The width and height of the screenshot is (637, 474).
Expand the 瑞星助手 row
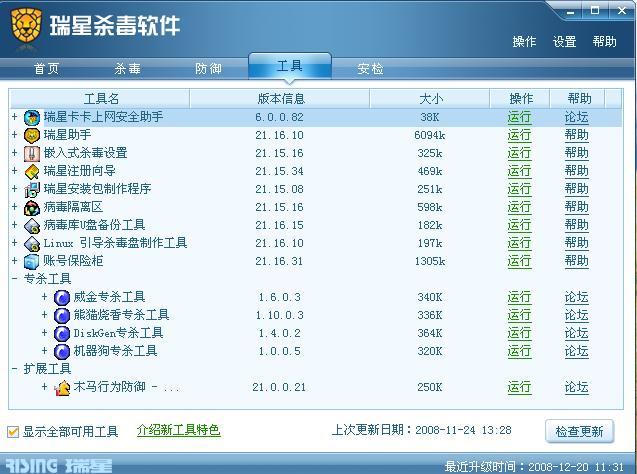pyautogui.click(x=15, y=135)
